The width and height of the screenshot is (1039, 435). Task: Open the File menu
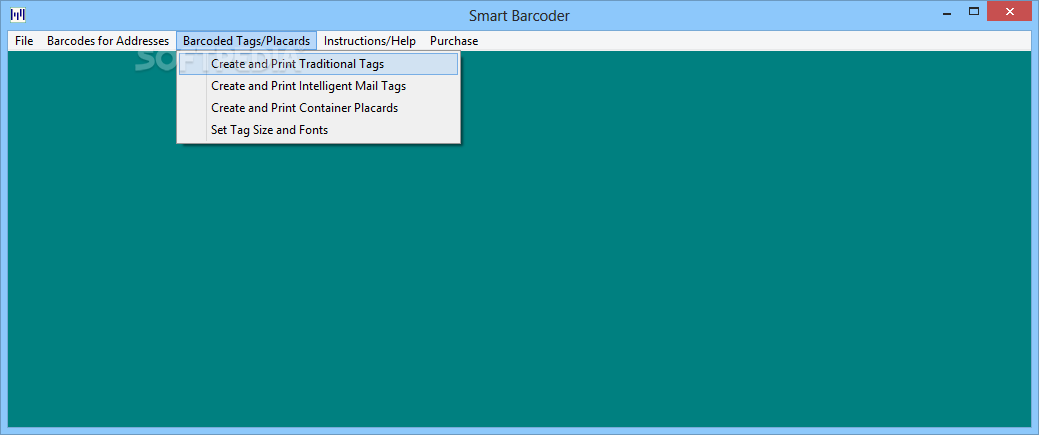(x=24, y=41)
